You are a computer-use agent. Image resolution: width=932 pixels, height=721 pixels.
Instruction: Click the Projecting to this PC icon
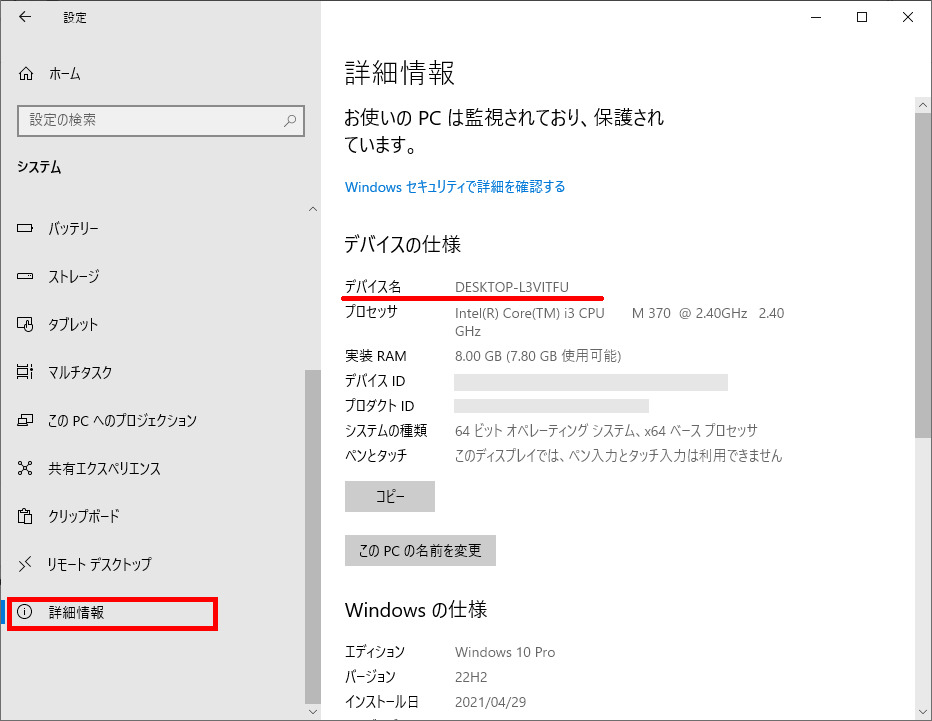point(26,421)
